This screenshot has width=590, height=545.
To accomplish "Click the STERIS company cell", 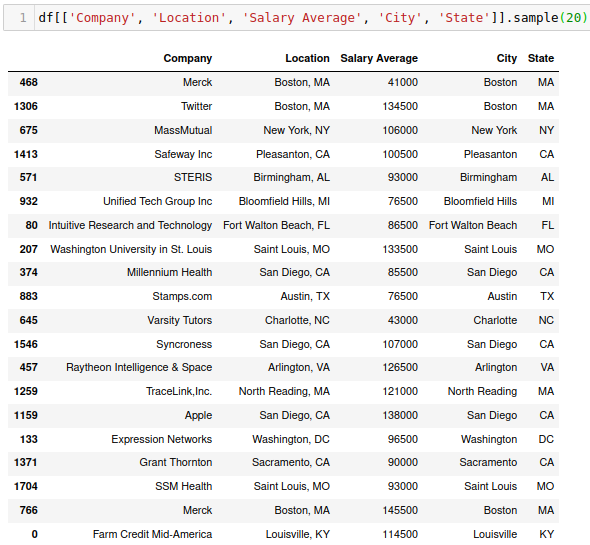I will pos(193,177).
